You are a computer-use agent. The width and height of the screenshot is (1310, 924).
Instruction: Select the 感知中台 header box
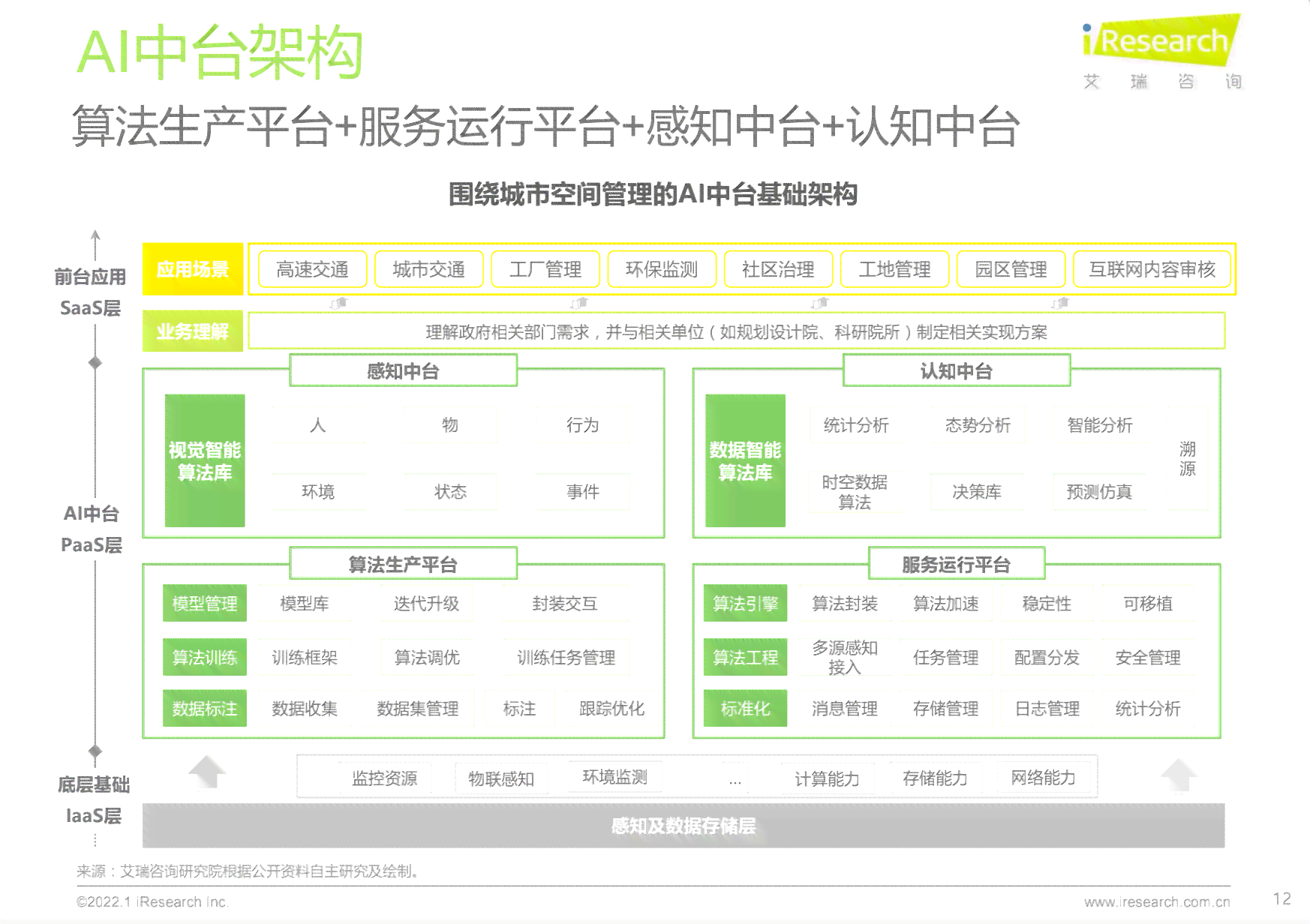[404, 370]
